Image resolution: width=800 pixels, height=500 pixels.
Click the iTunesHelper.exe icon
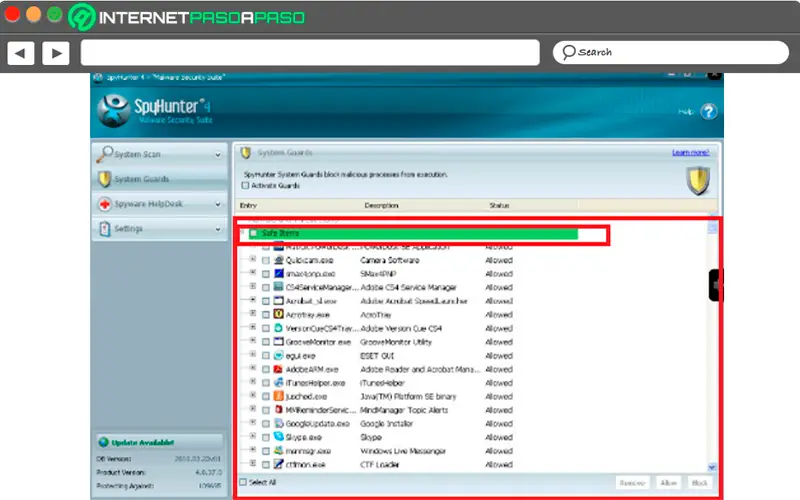[279, 382]
